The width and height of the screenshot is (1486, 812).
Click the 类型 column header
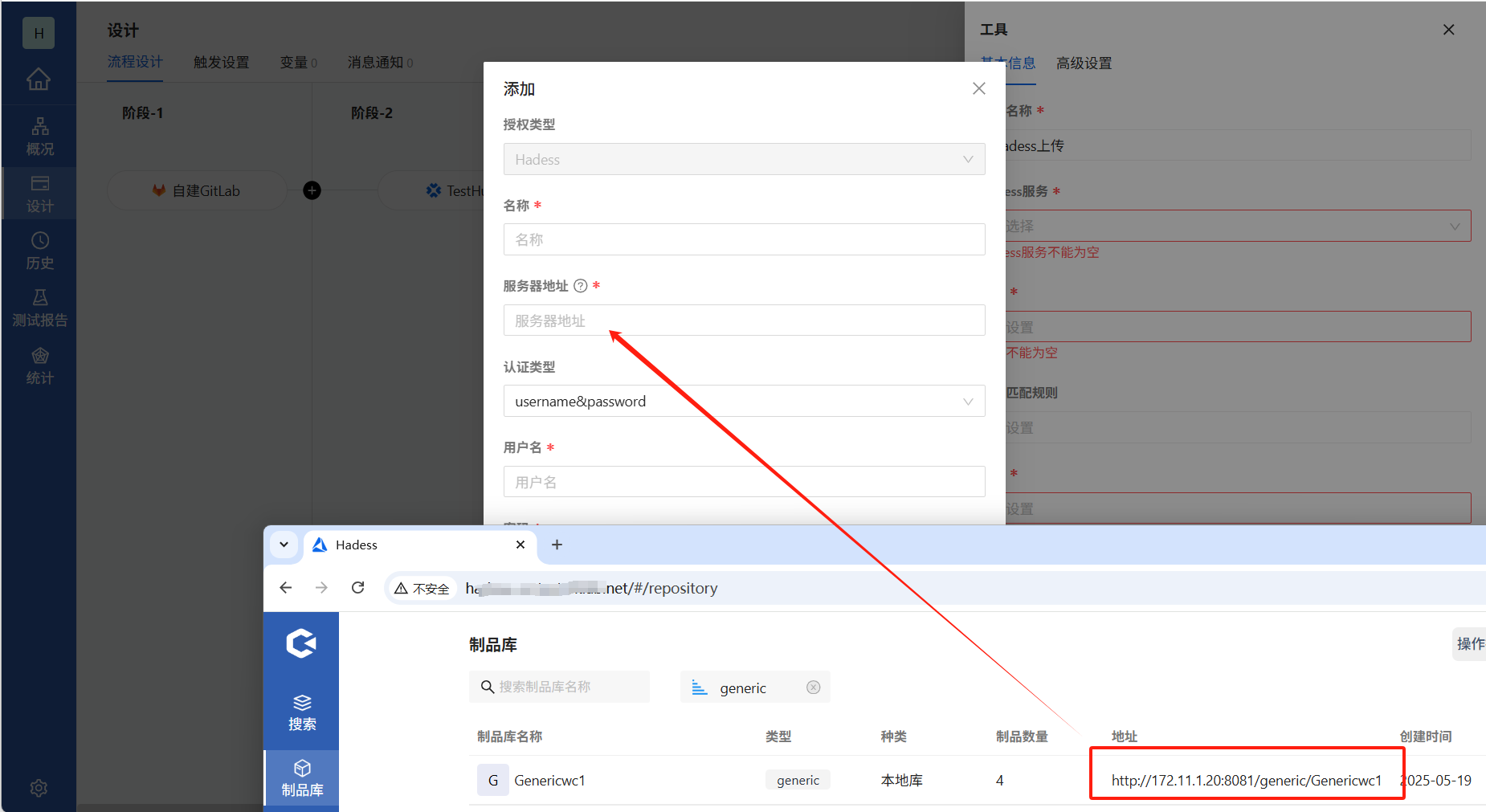pyautogui.click(x=778, y=737)
